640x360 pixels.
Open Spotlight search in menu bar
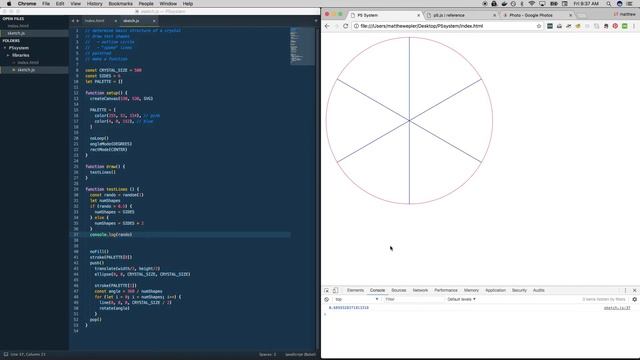[609, 4]
